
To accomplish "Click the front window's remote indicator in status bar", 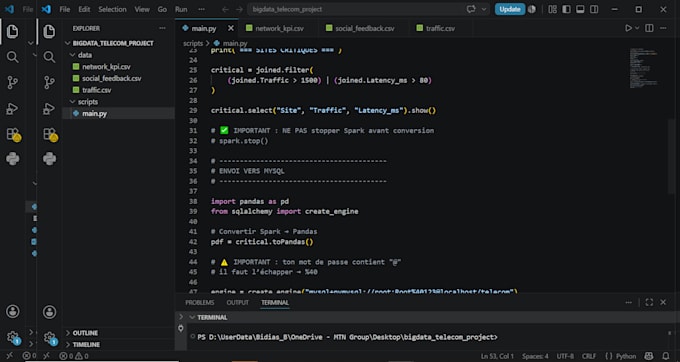I will pos(46,356).
